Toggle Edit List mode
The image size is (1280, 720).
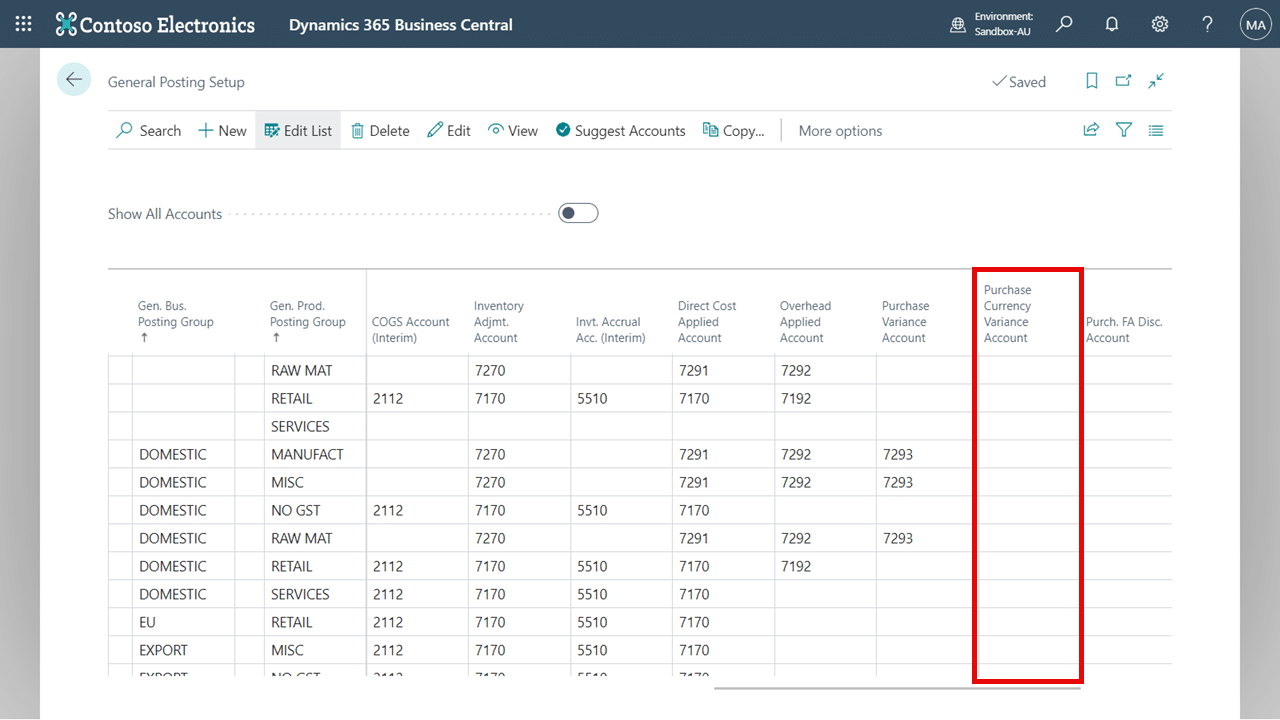pyautogui.click(x=298, y=130)
